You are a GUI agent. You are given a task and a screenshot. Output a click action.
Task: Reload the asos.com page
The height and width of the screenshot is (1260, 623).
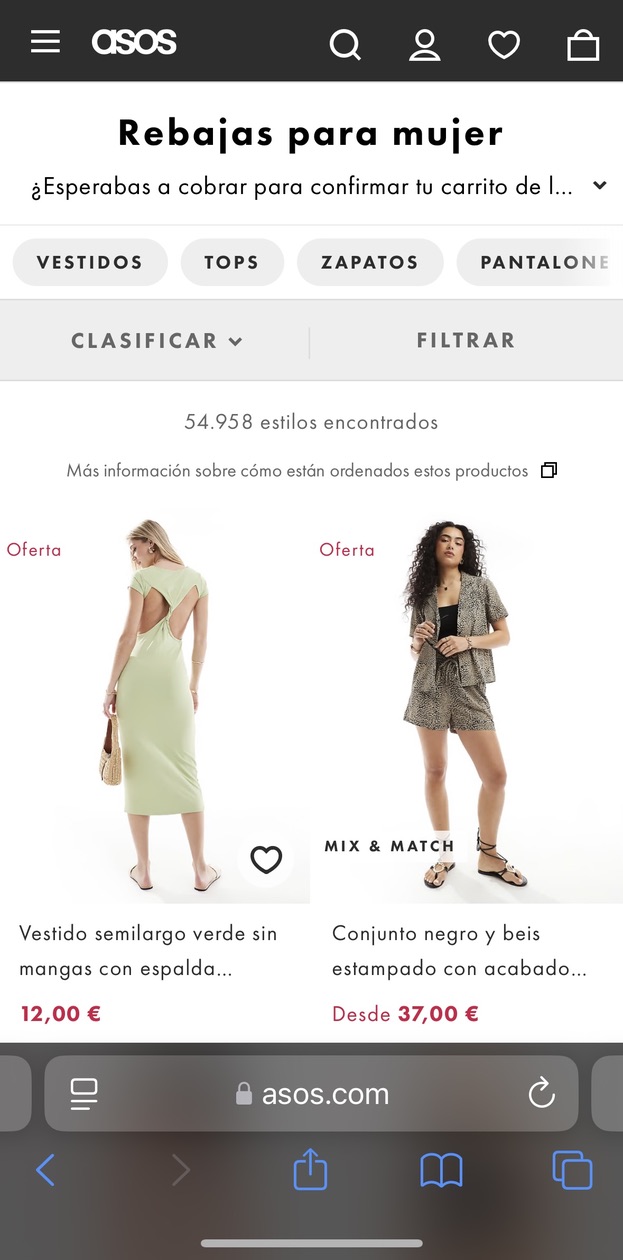point(541,1093)
